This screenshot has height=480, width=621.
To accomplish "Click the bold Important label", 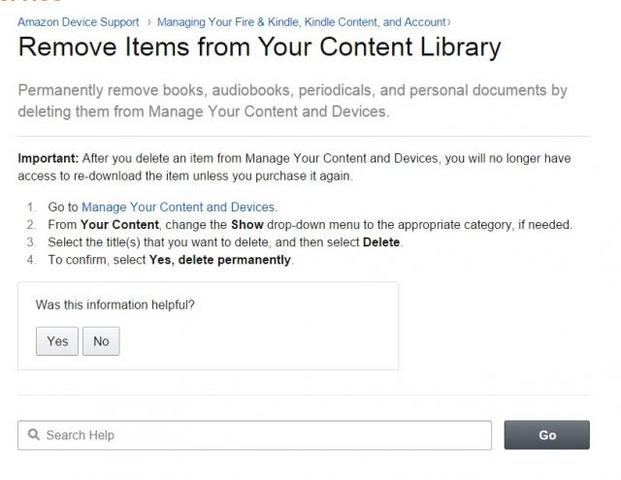I will [x=48, y=158].
